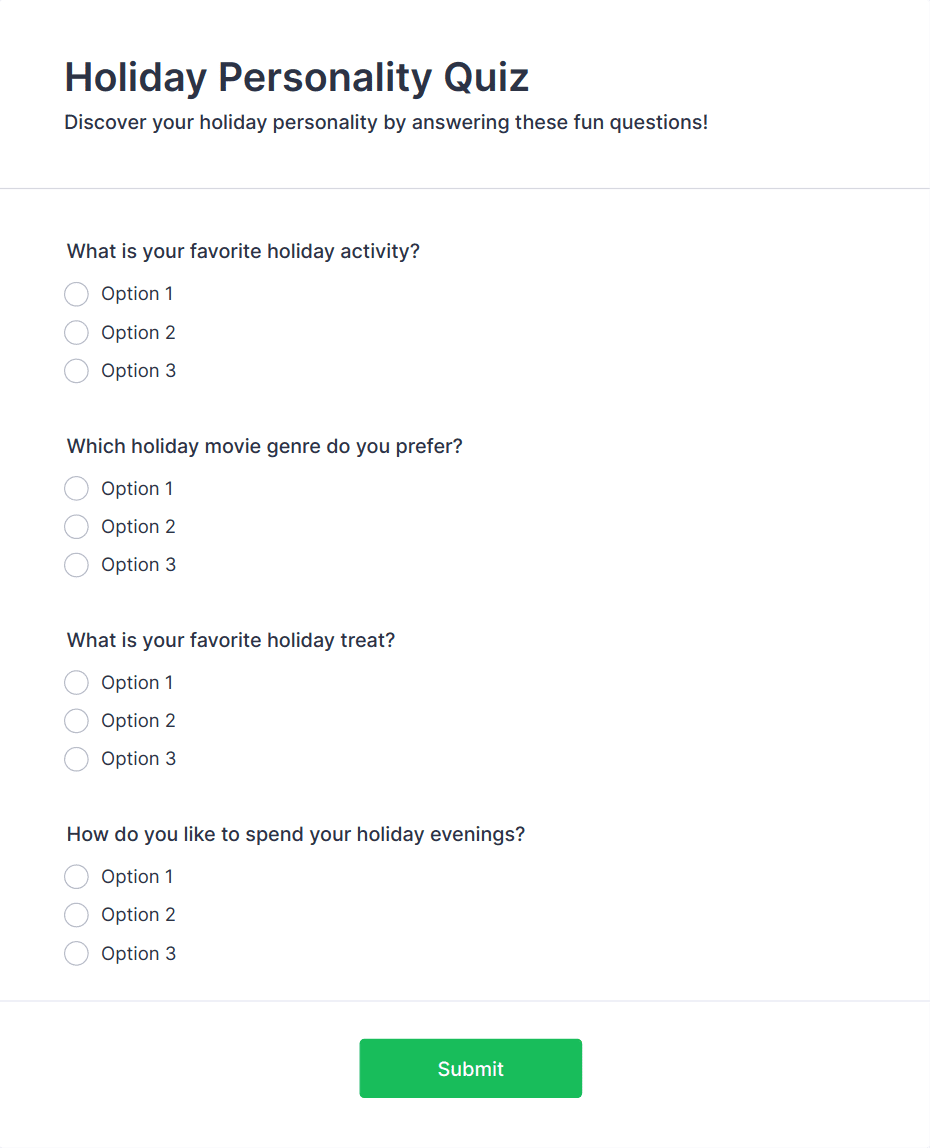
Task: Select Option 3 for holiday movie genre
Action: 76,564
